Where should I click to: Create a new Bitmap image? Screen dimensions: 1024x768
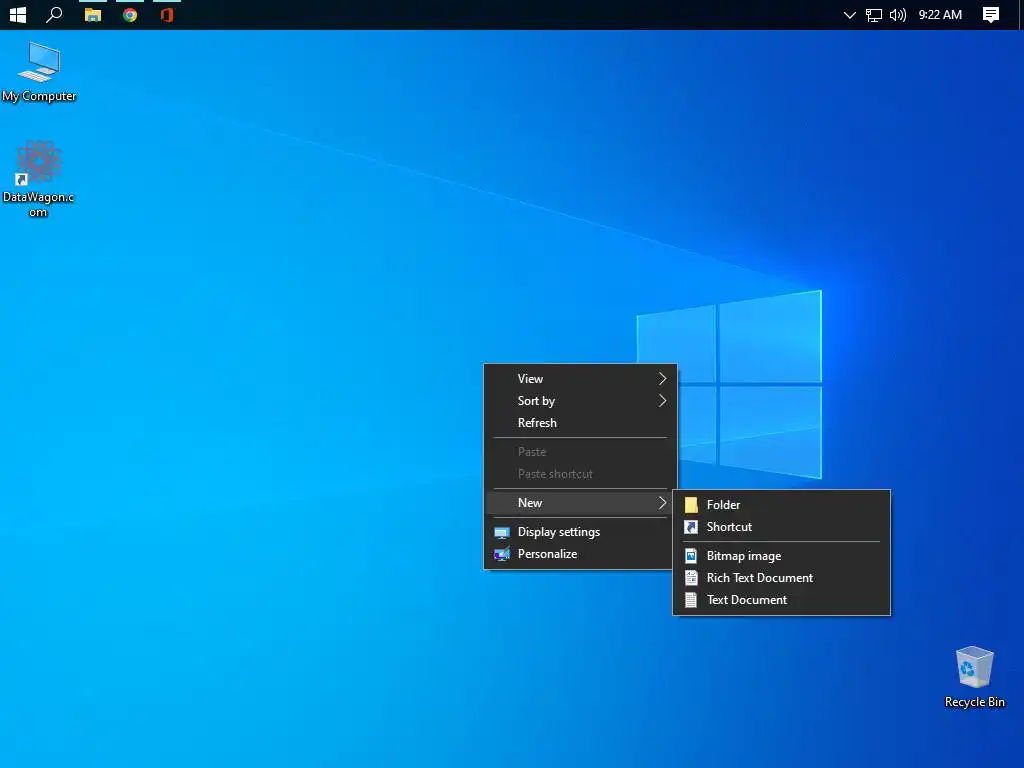click(x=781, y=556)
